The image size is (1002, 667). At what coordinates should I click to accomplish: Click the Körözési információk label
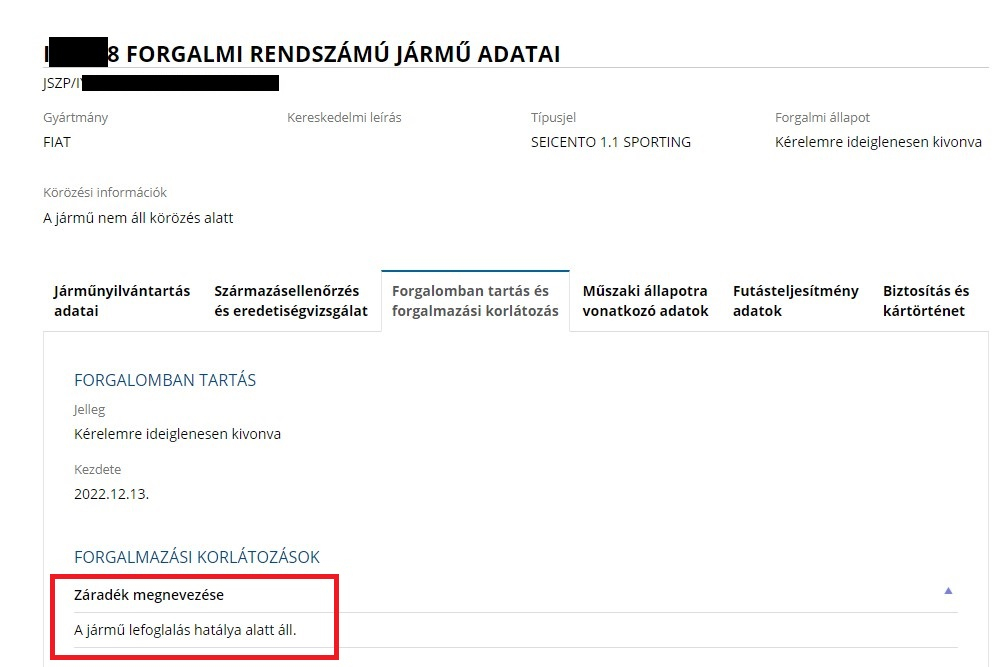point(105,192)
